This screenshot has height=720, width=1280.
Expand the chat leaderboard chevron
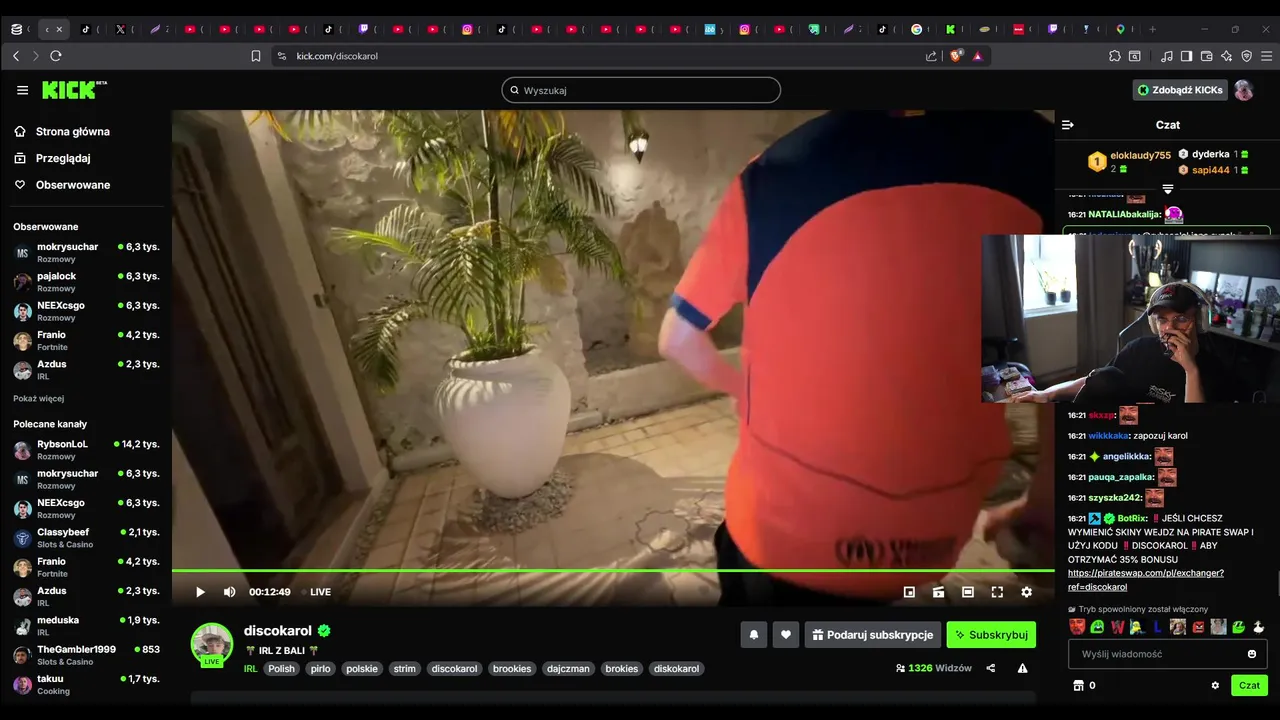(x=1168, y=189)
